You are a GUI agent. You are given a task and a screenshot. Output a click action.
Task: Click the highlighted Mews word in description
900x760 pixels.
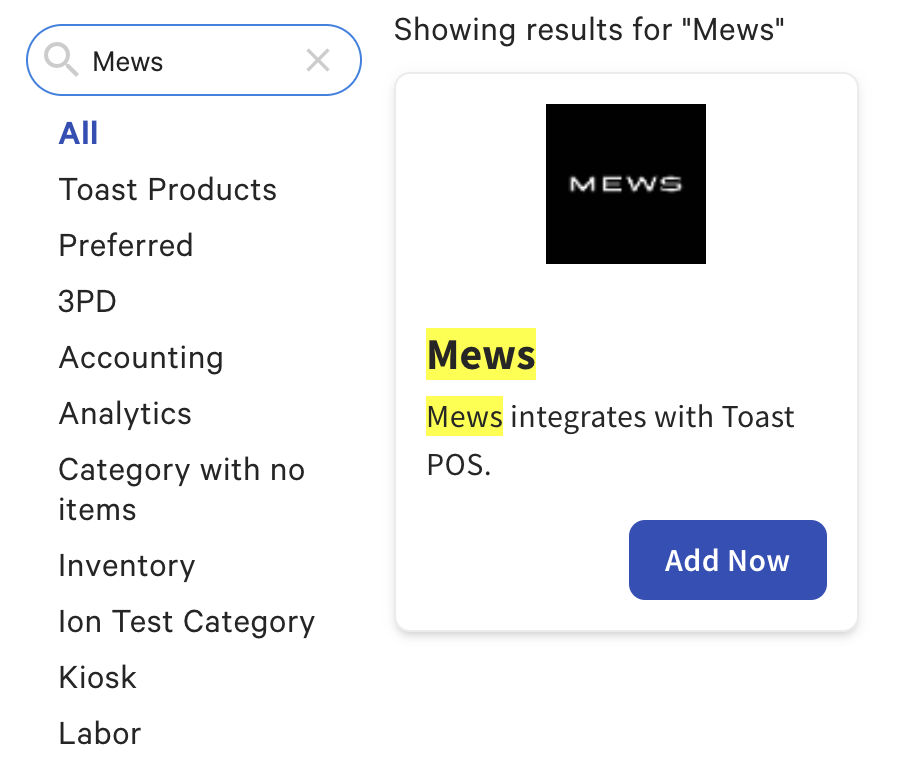464,417
